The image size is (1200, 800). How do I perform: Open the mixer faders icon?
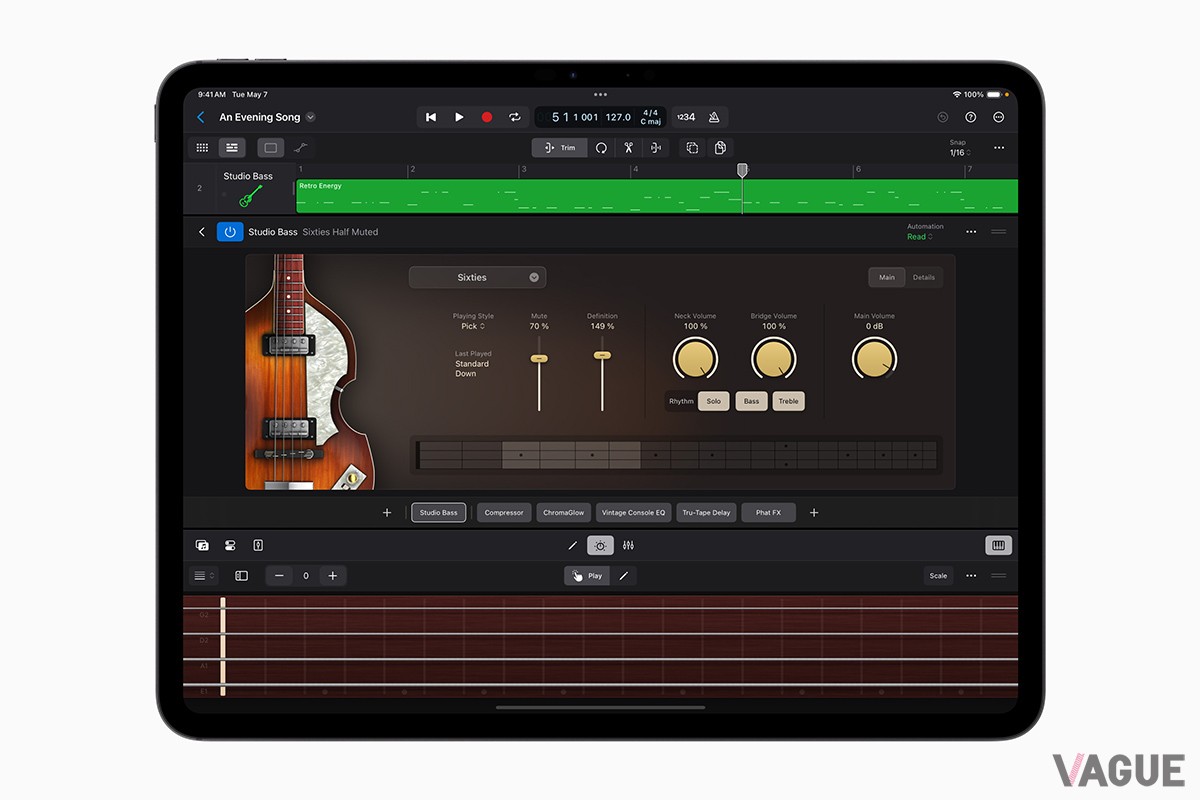coord(628,545)
